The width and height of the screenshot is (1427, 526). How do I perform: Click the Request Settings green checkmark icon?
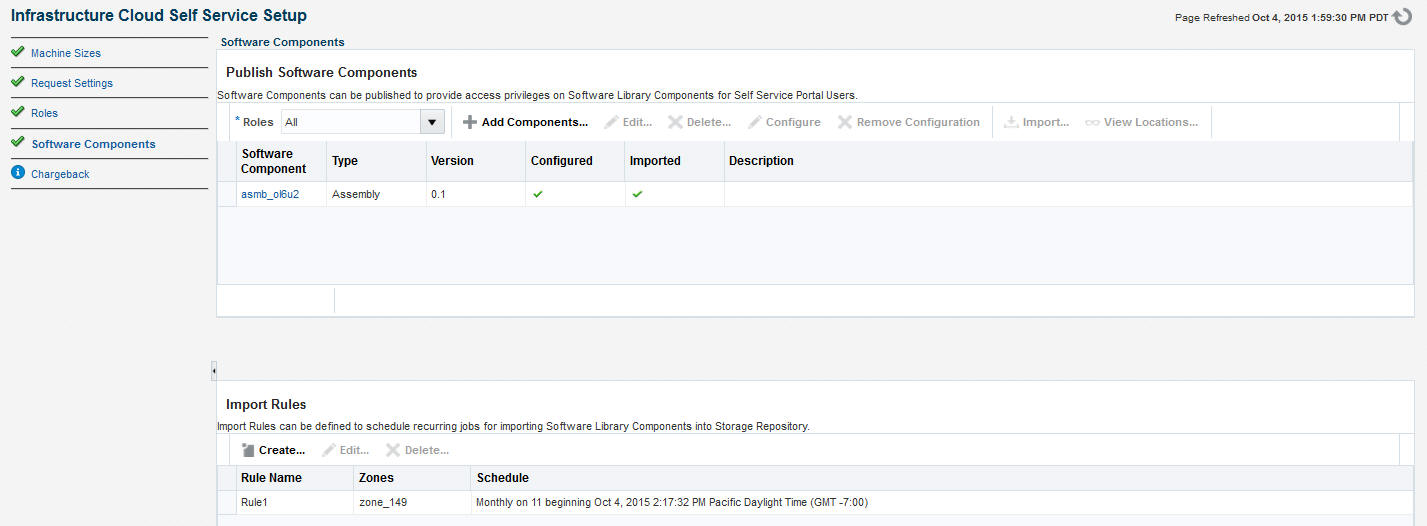pyautogui.click(x=18, y=82)
